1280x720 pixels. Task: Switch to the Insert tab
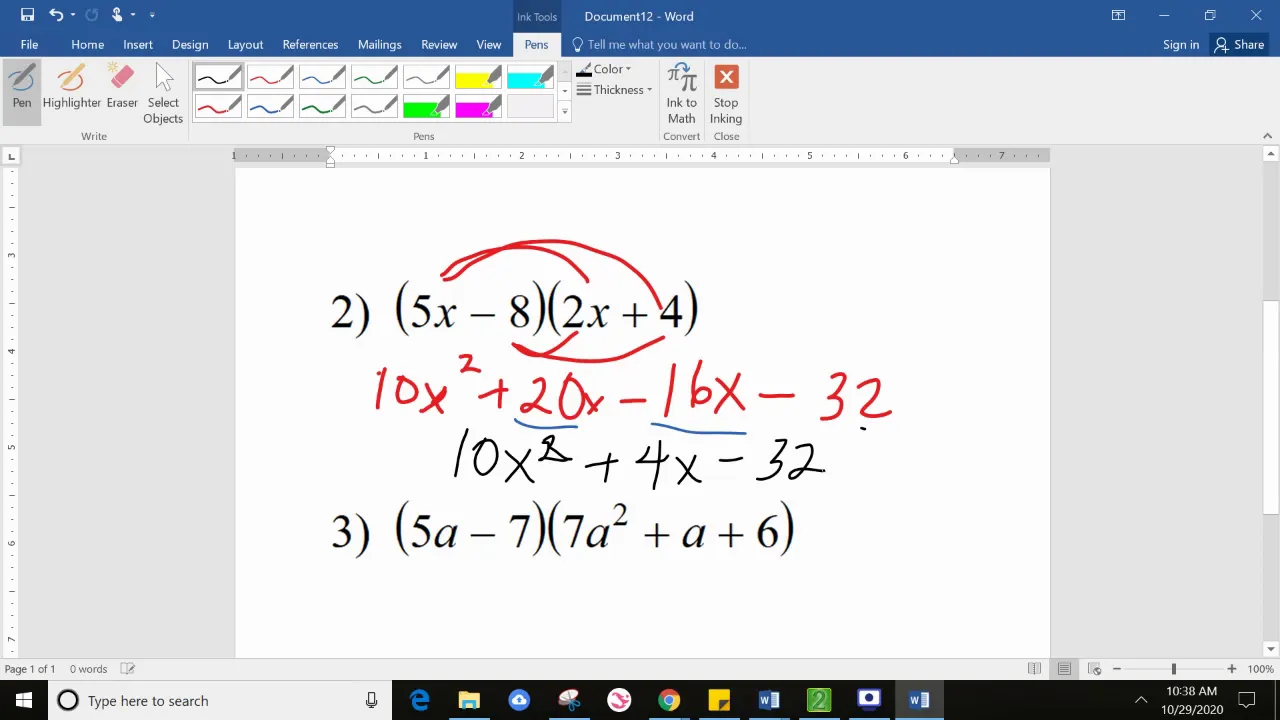pyautogui.click(x=138, y=44)
